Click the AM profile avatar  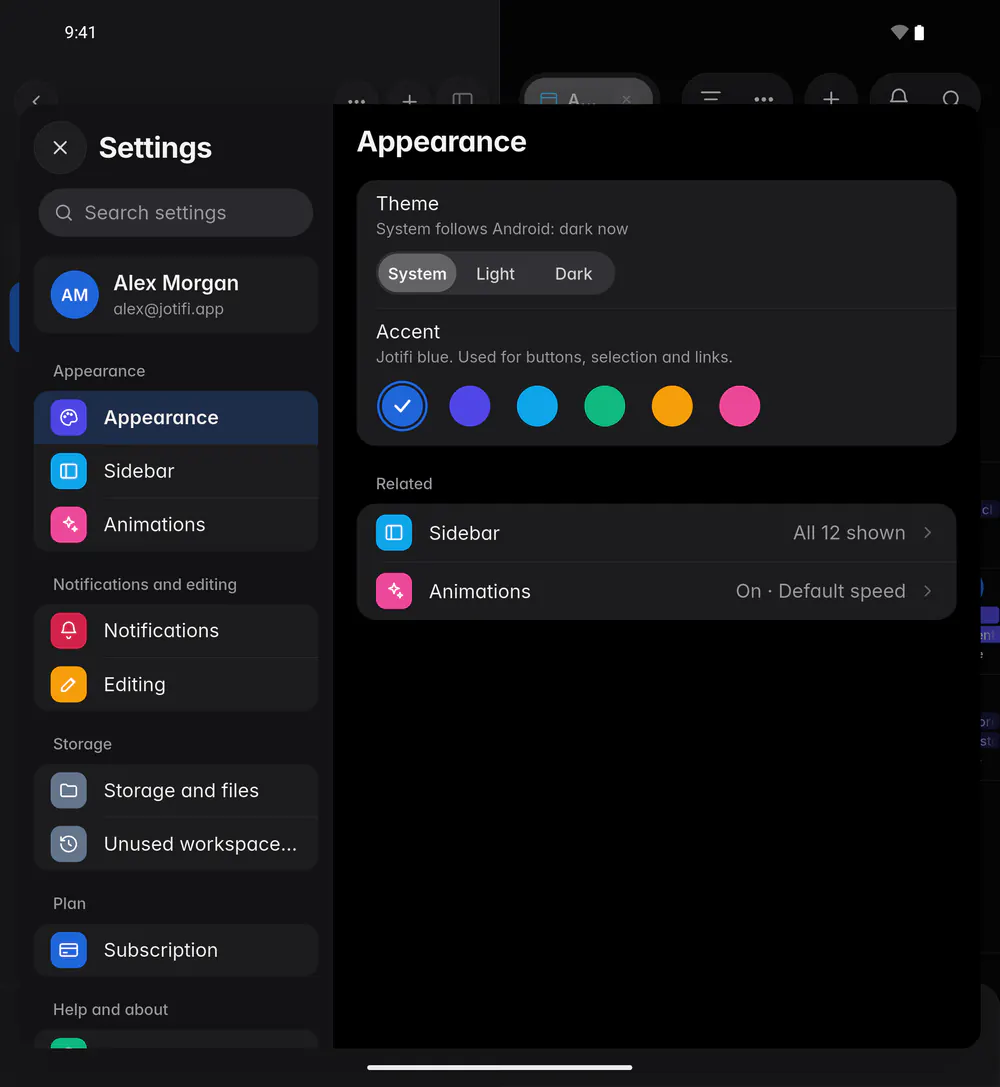75,295
